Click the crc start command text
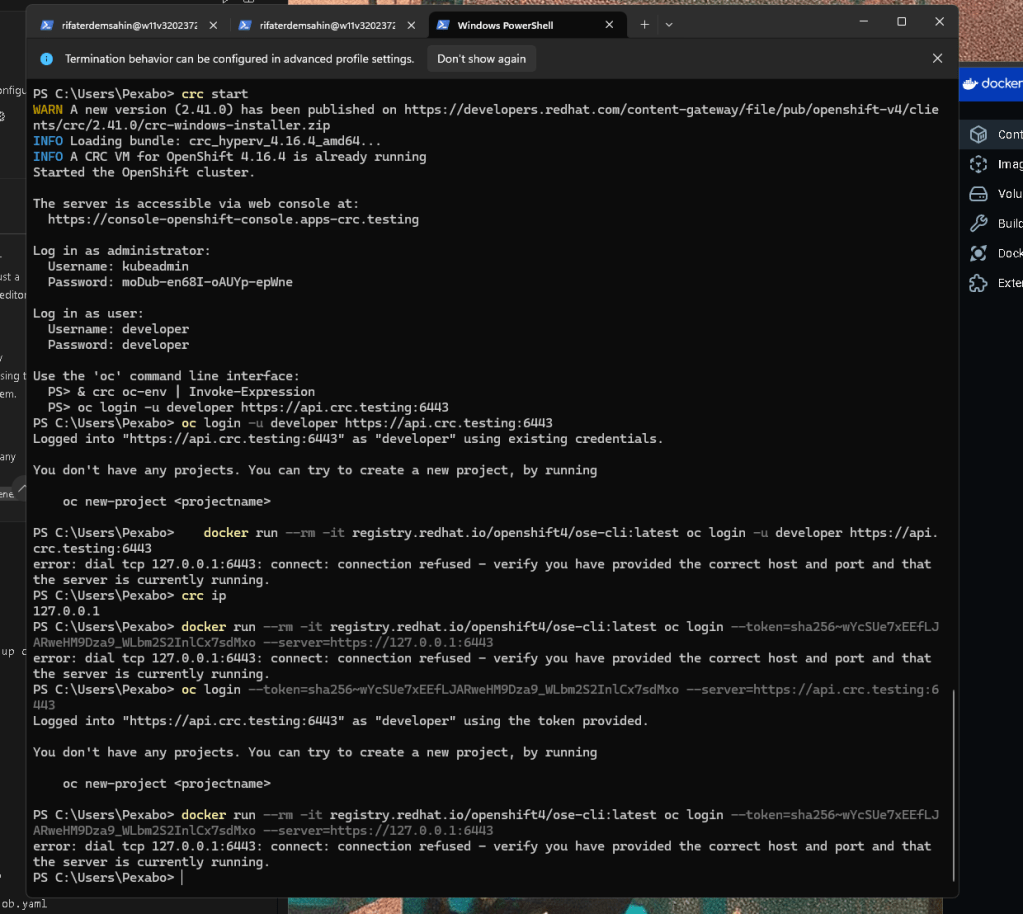 tap(215, 93)
